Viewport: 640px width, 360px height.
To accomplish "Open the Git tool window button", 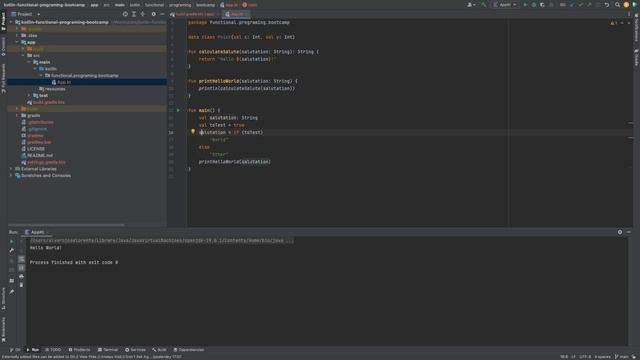I will [15, 350].
